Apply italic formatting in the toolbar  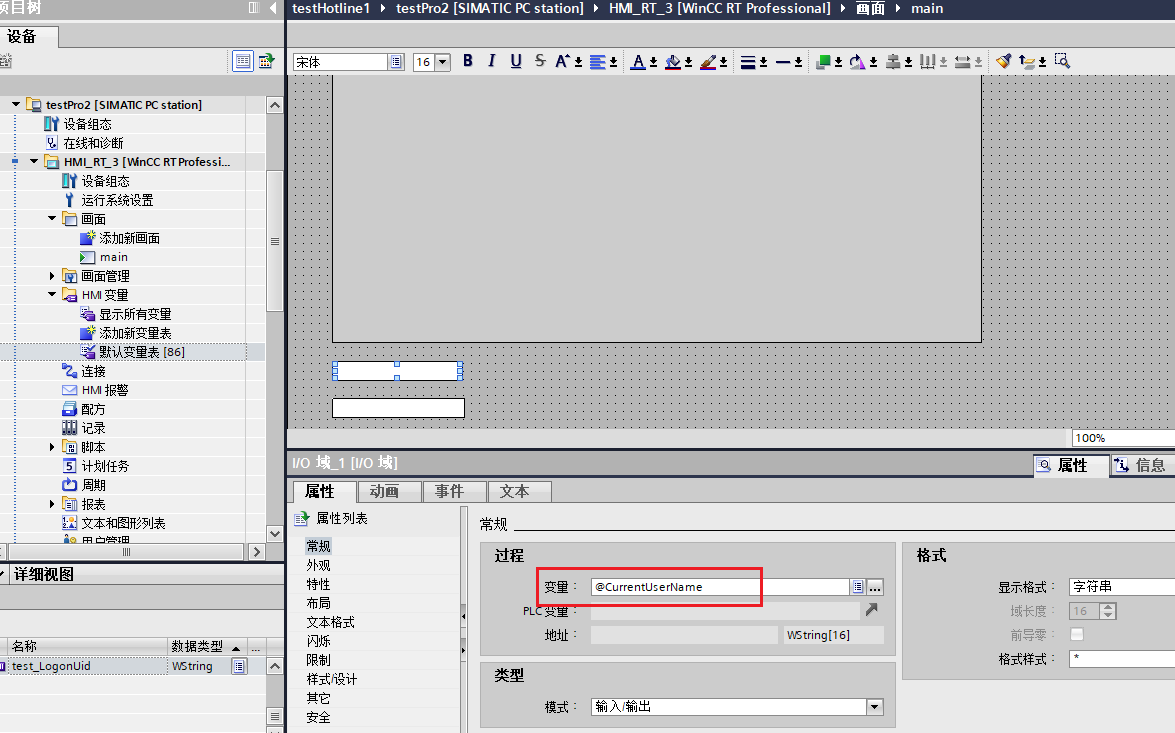click(491, 61)
